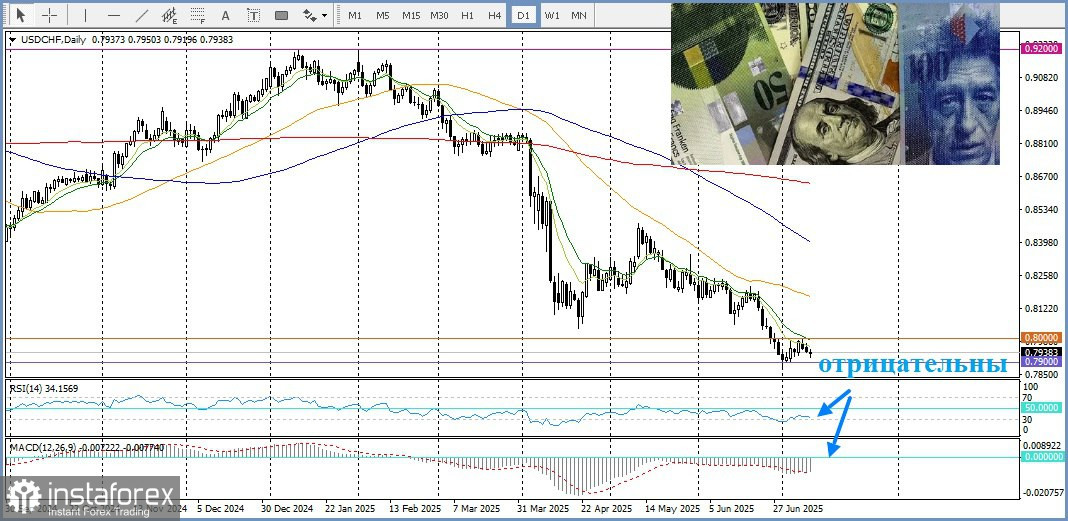Image resolution: width=1068 pixels, height=521 pixels.
Task: Click the 5 Dec 2024 date label
Action: (x=221, y=509)
